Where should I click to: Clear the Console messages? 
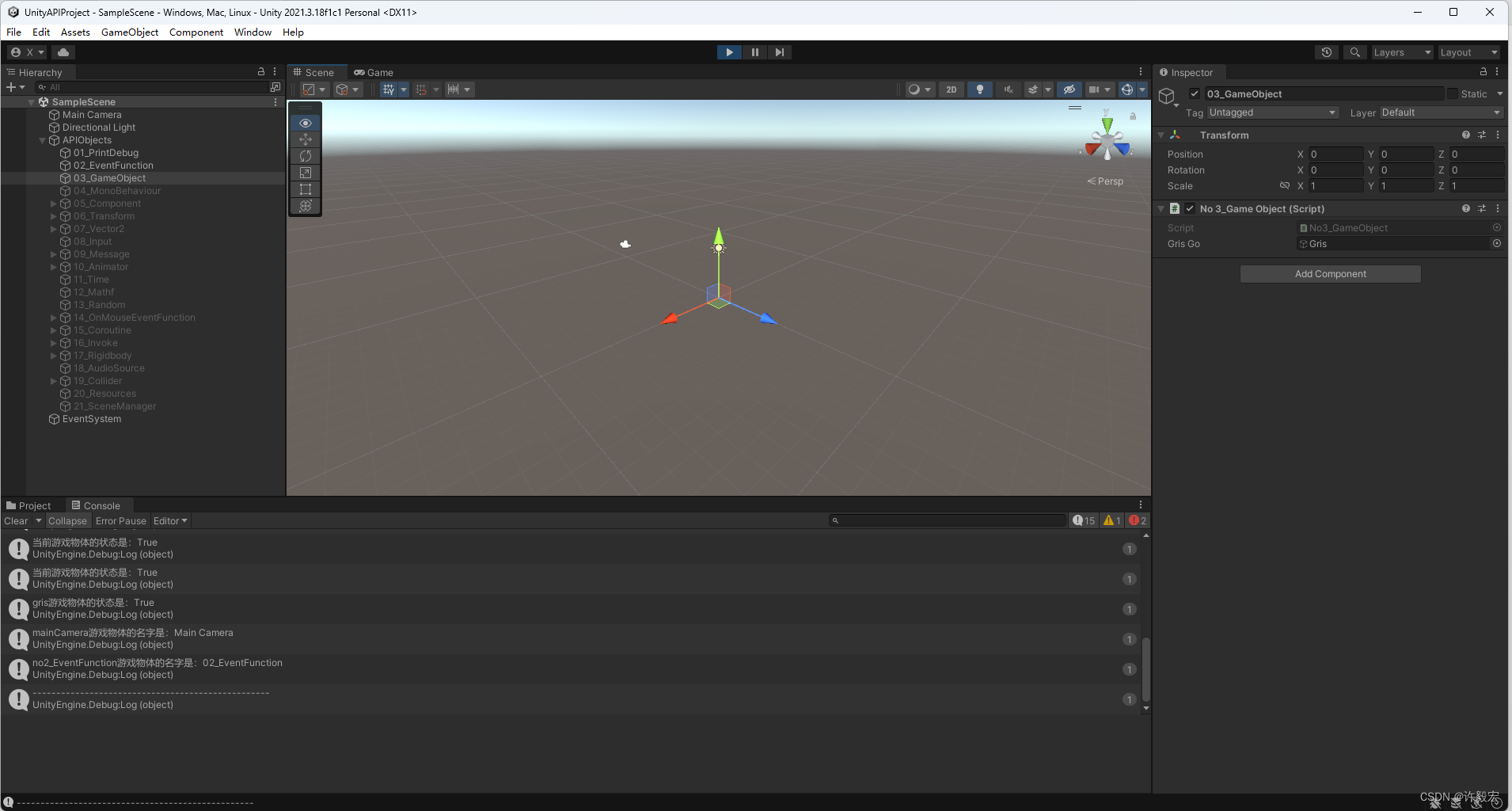[16, 520]
